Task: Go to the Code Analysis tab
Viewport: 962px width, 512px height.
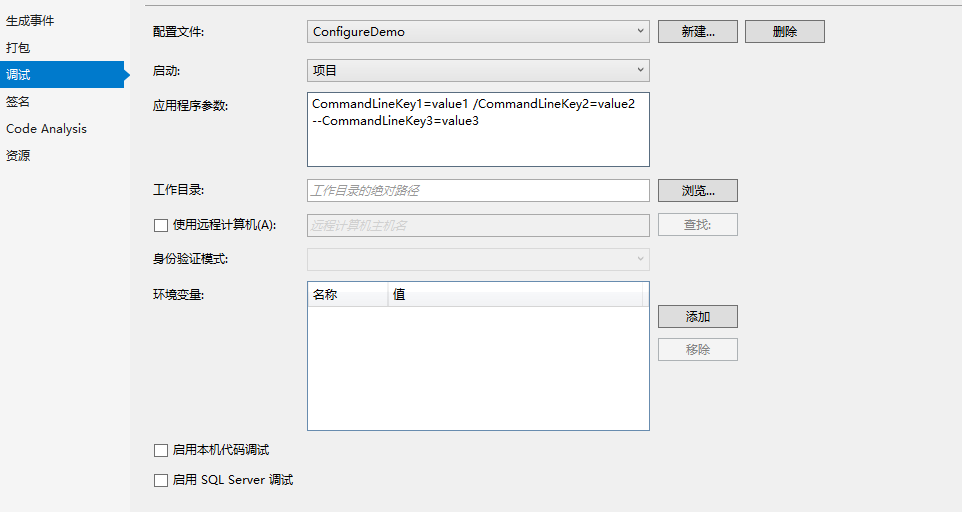Action: [x=46, y=129]
